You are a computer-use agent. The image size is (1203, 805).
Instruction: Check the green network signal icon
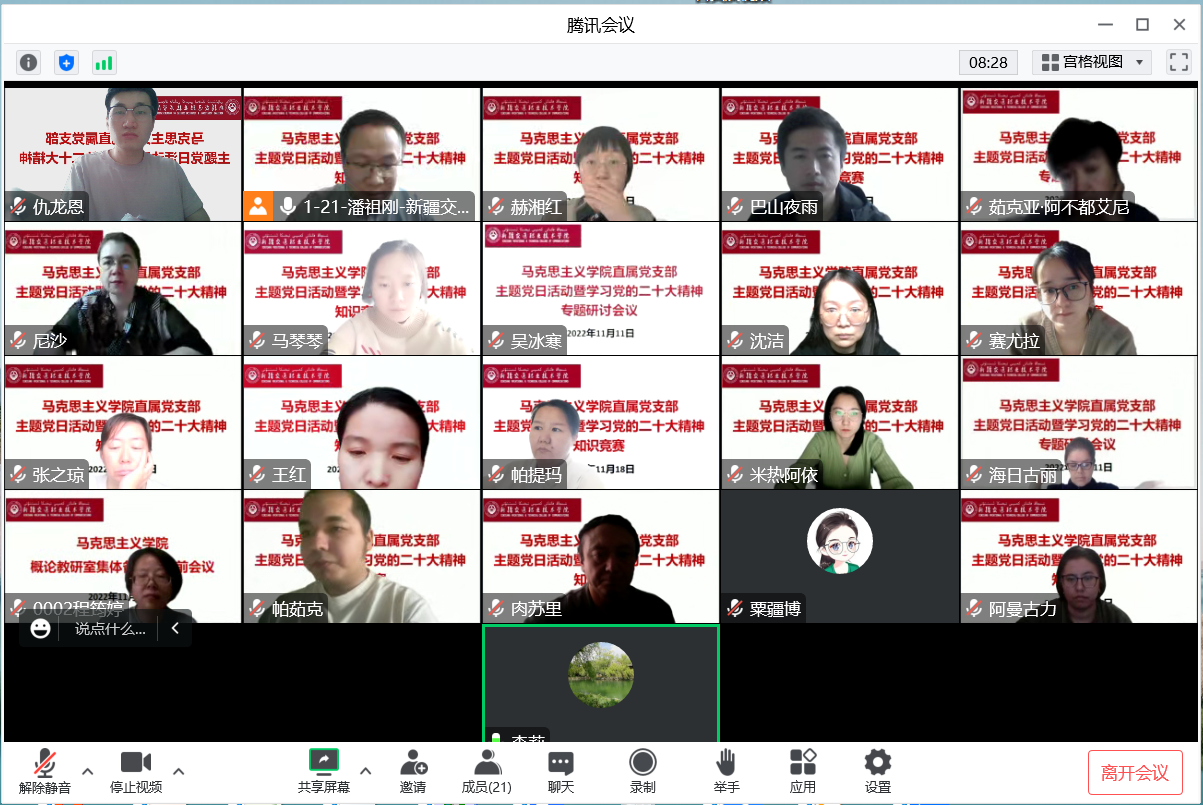104,62
